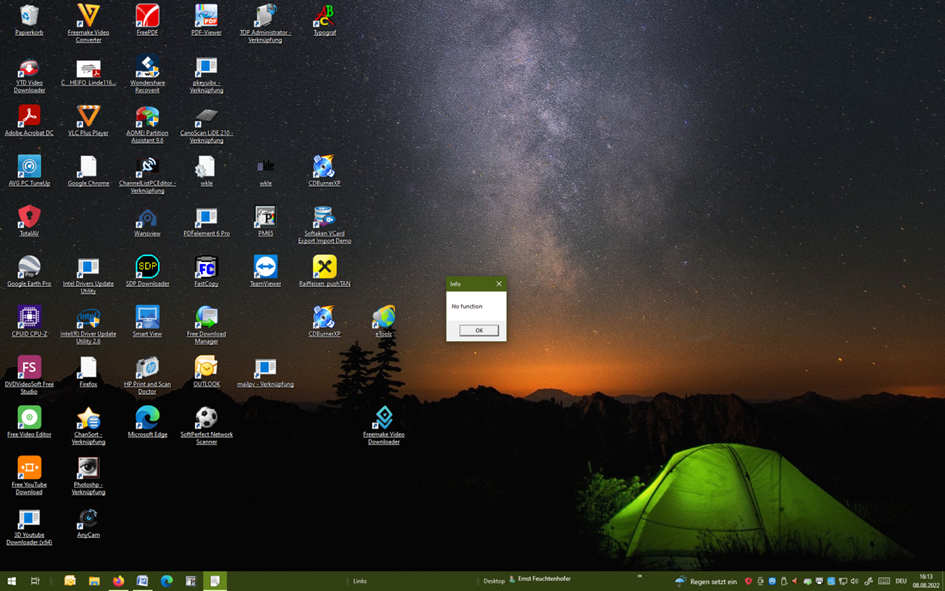Close the Info dialog with the X
Viewport: 945px width, 591px height.
tap(498, 284)
